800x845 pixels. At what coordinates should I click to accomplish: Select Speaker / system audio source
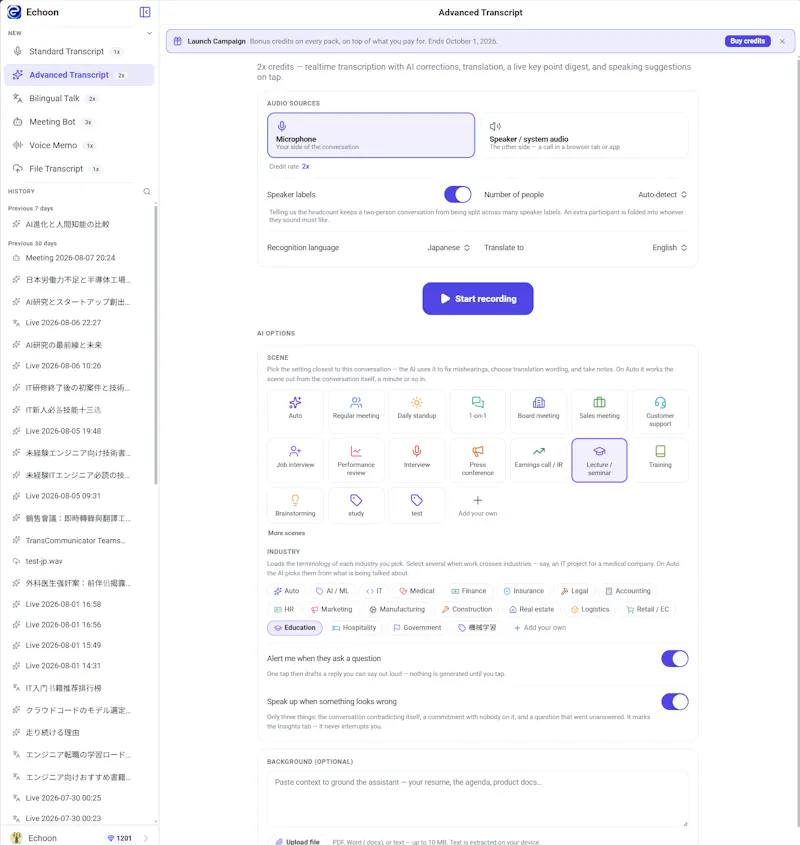click(584, 135)
